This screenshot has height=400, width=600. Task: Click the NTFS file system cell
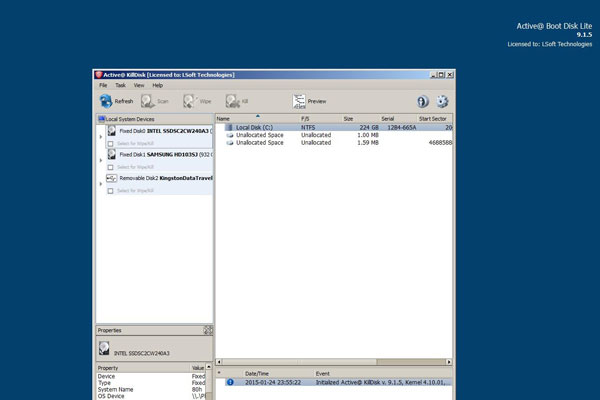click(x=308, y=127)
